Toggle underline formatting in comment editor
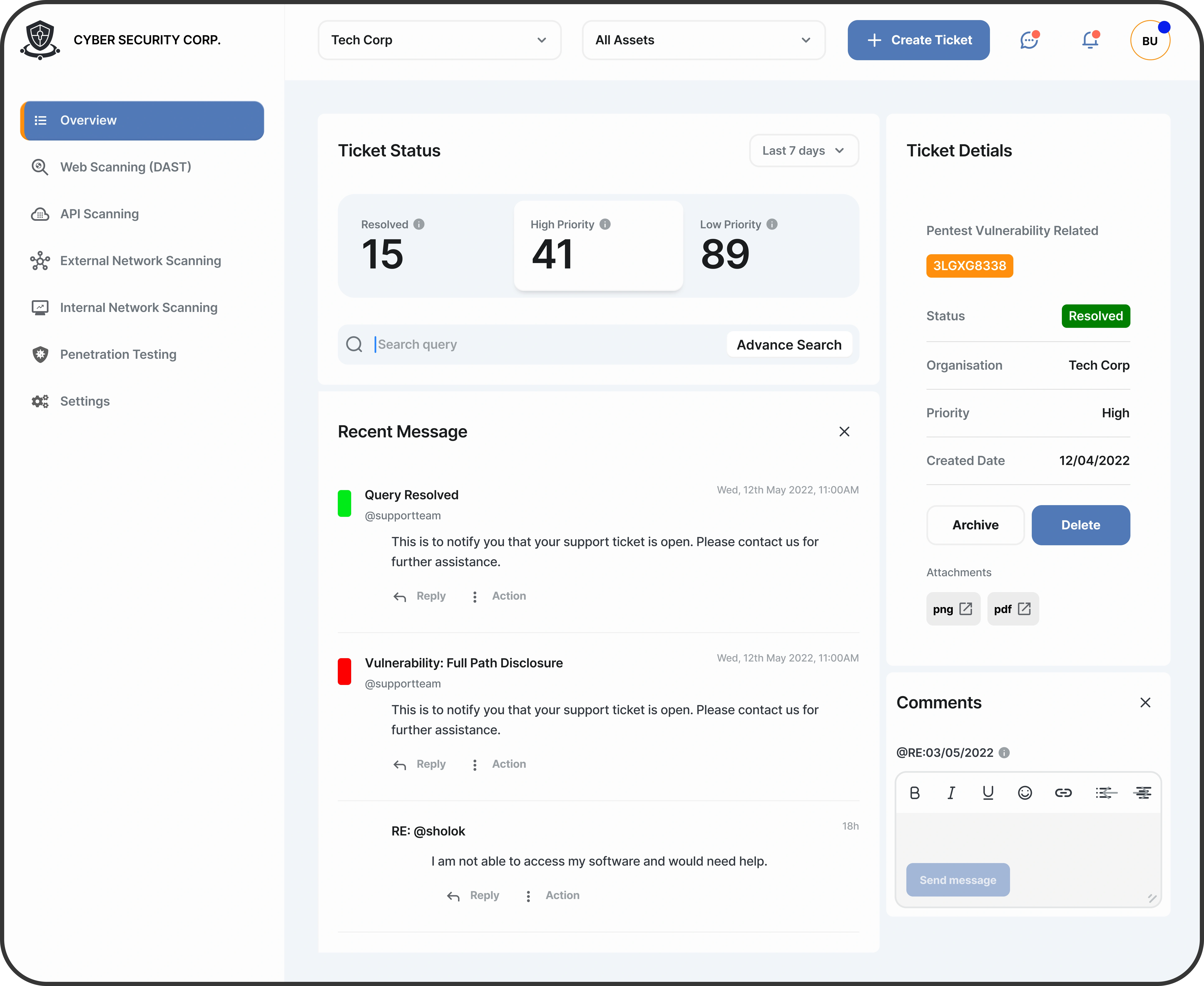 988,793
